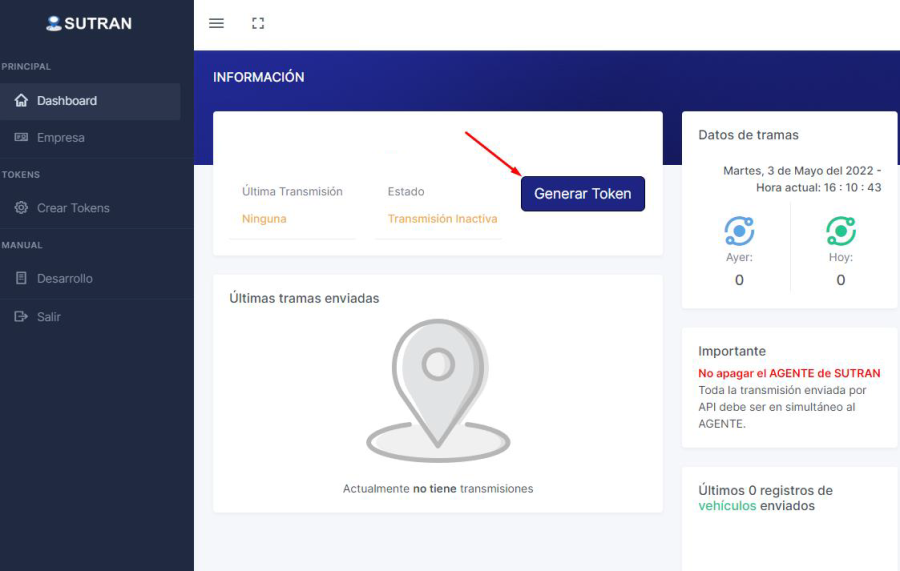This screenshot has width=900, height=571.
Task: Open the Dashboard menu item
Action: click(x=67, y=101)
